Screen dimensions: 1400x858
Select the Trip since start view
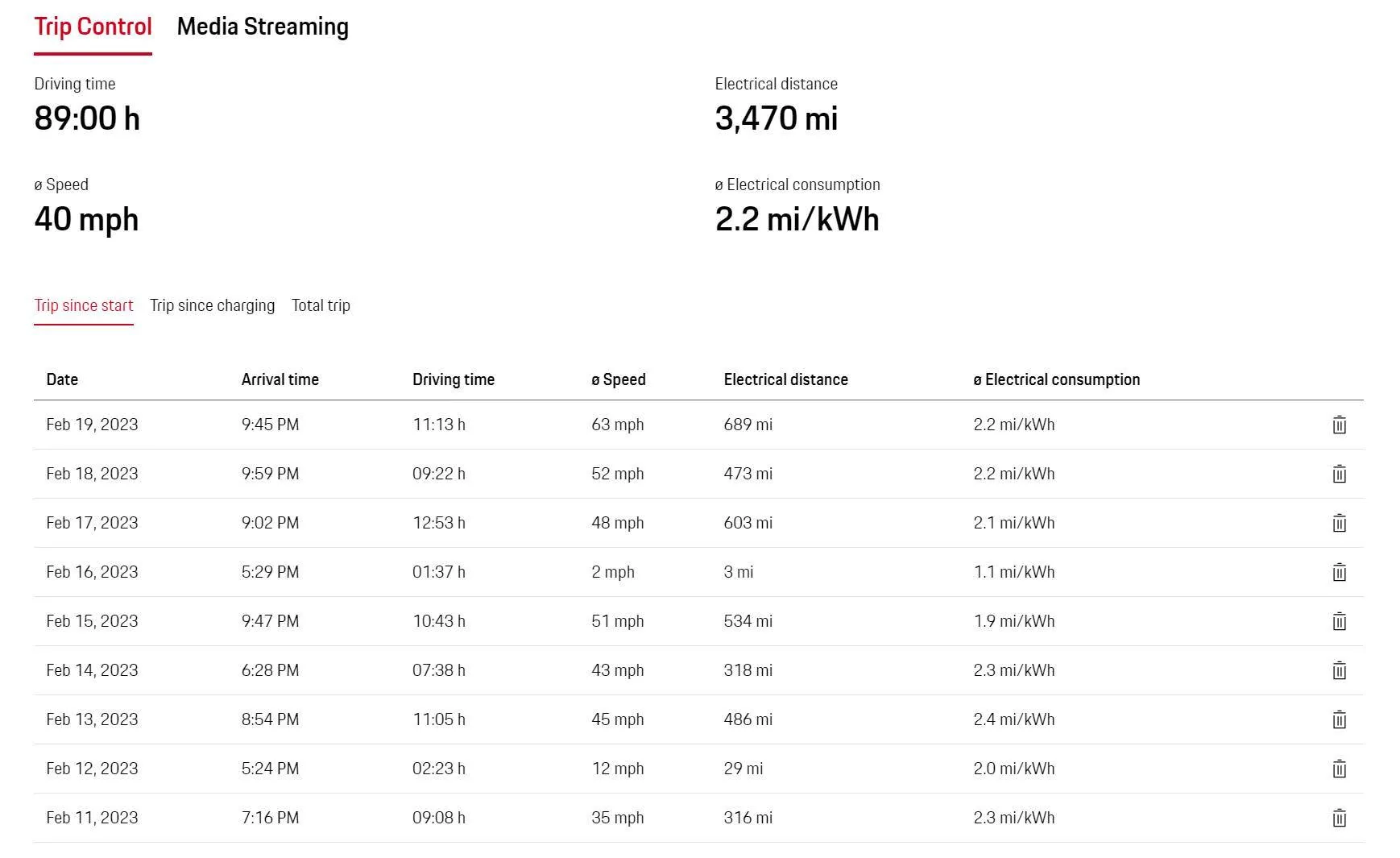[84, 305]
